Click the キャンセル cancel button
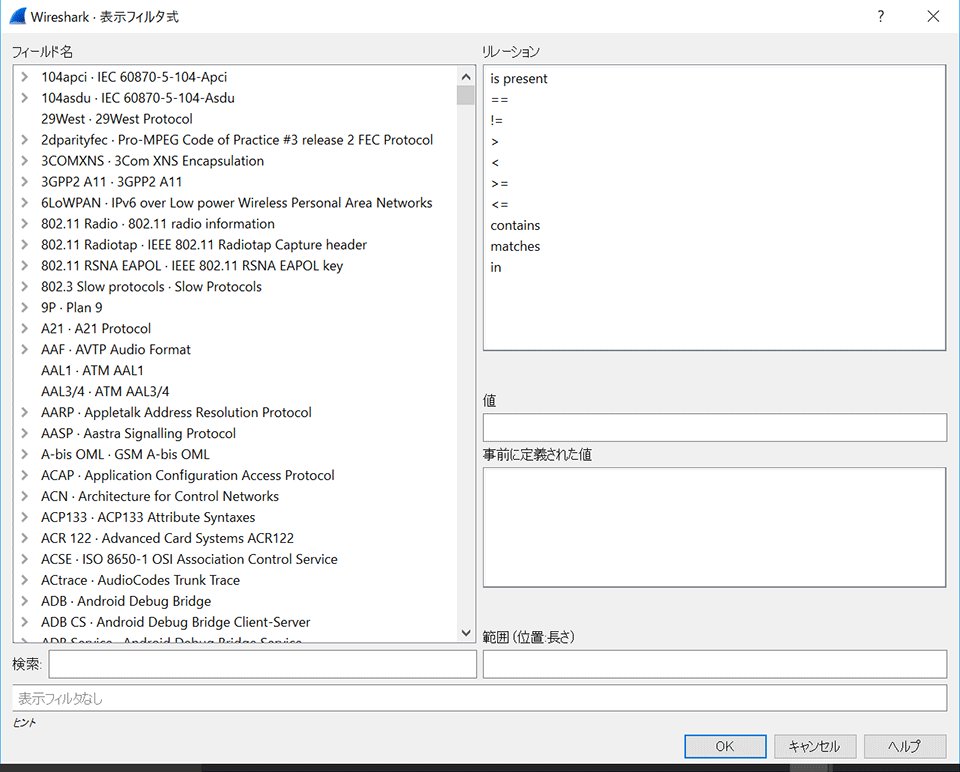 814,746
